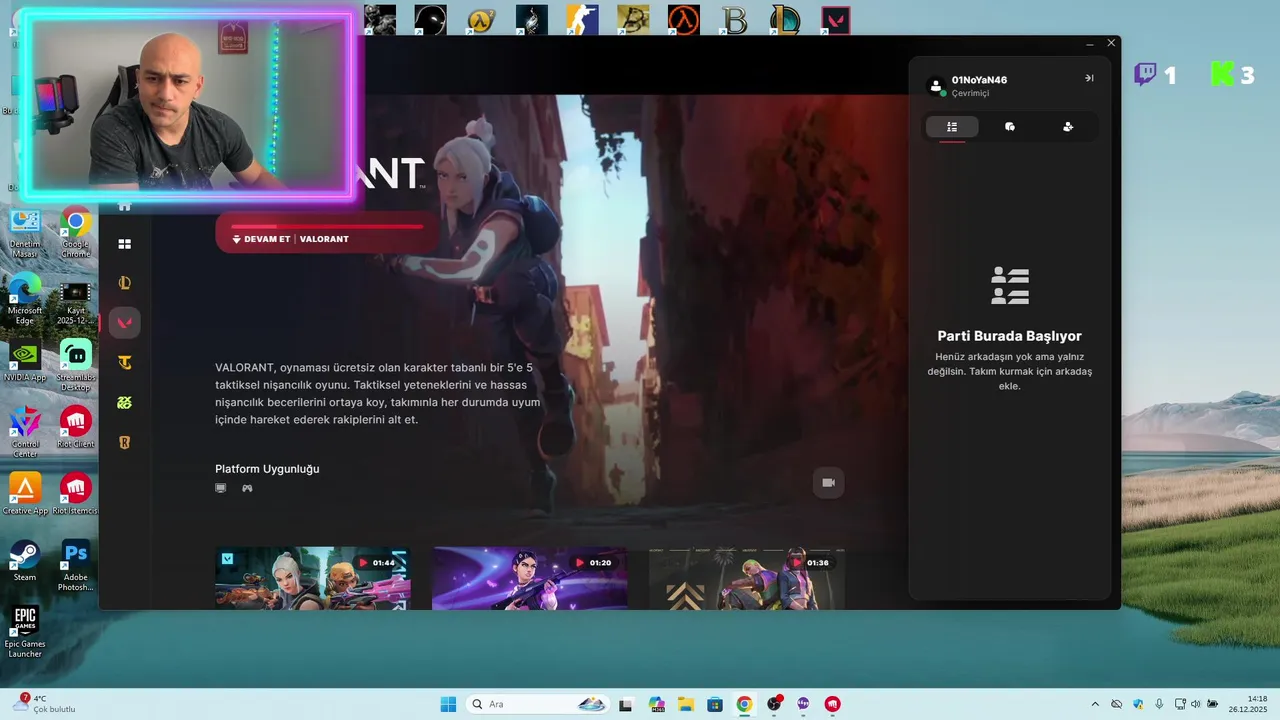The height and width of the screenshot is (720, 1280).
Task: Open Riot Client from the taskbar
Action: coord(832,704)
